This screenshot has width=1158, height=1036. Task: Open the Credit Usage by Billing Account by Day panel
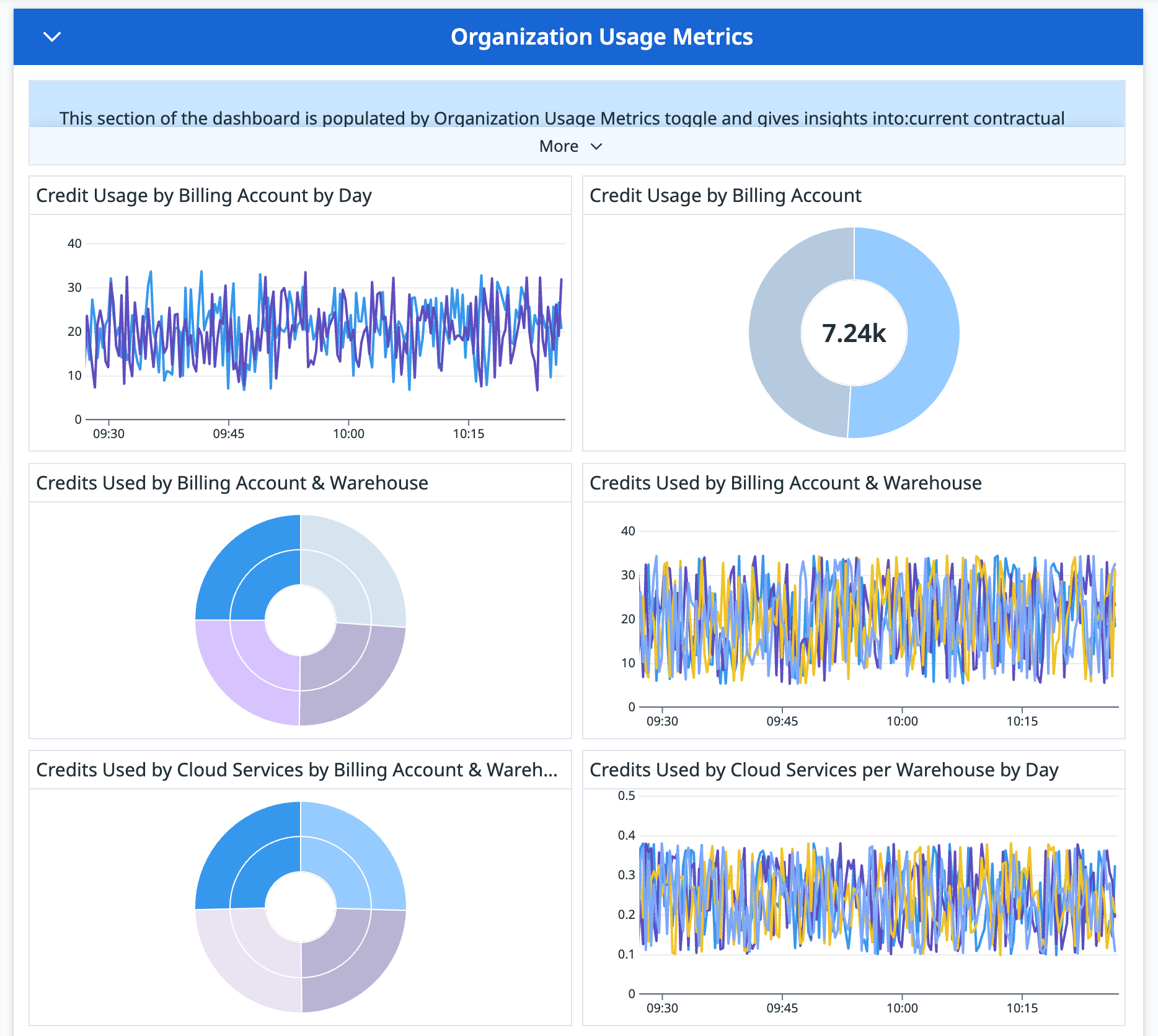pos(205,195)
